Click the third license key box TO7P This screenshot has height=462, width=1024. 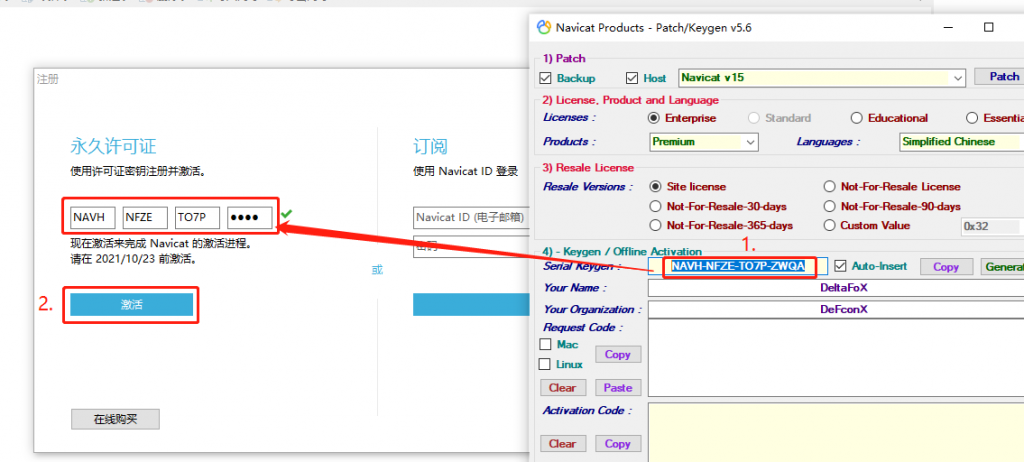197,218
